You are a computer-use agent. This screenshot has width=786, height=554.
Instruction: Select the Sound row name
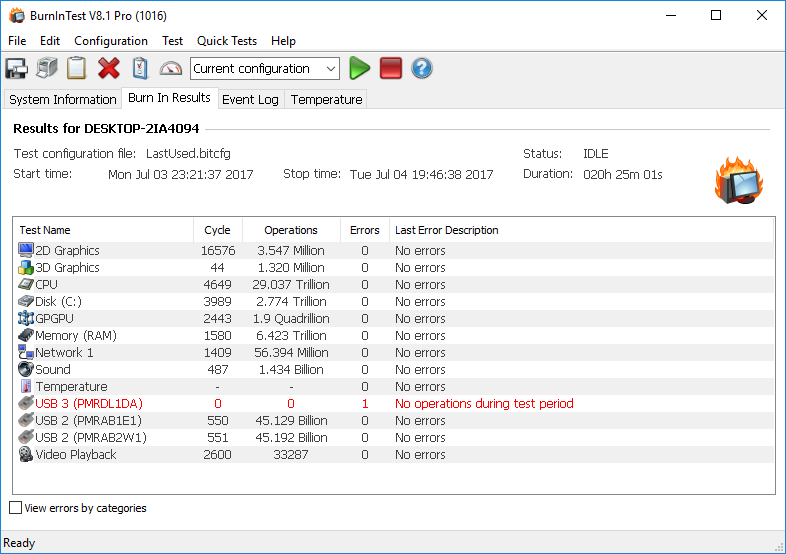click(x=53, y=370)
